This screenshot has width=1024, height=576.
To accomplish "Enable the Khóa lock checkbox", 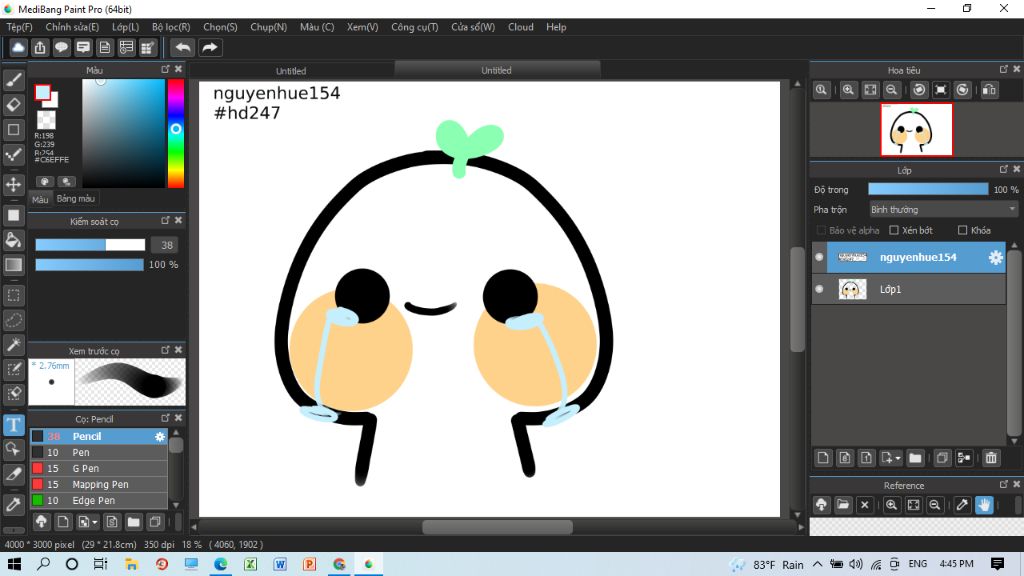I will click(962, 230).
